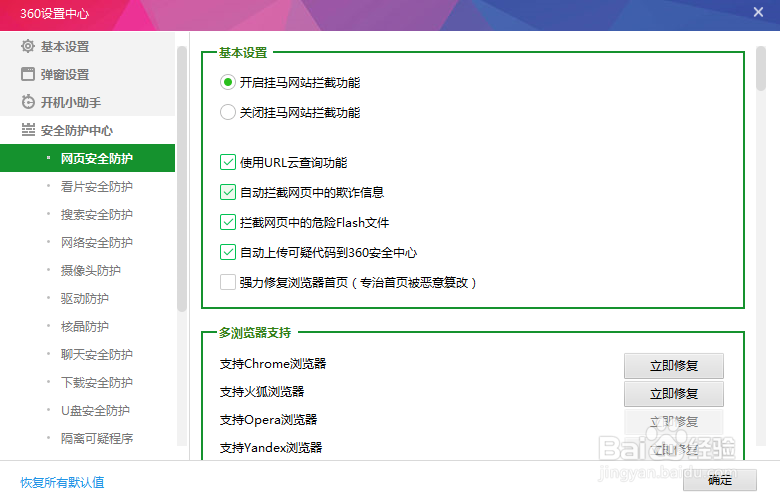Select 关闭挂马网站拦截功能 radio button

pos(228,112)
